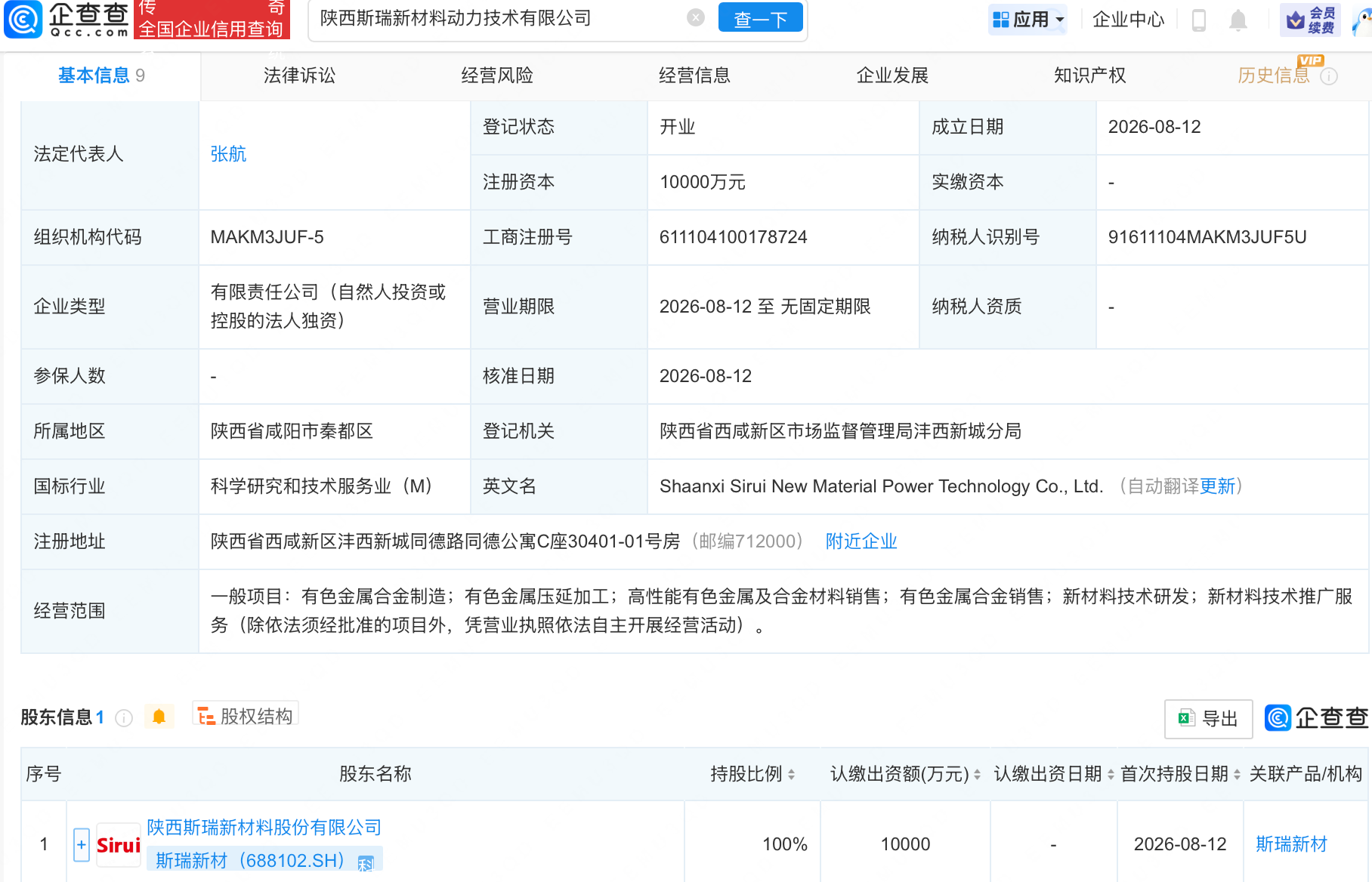
Task: Switch to 经营信息 tab
Action: [x=694, y=76]
